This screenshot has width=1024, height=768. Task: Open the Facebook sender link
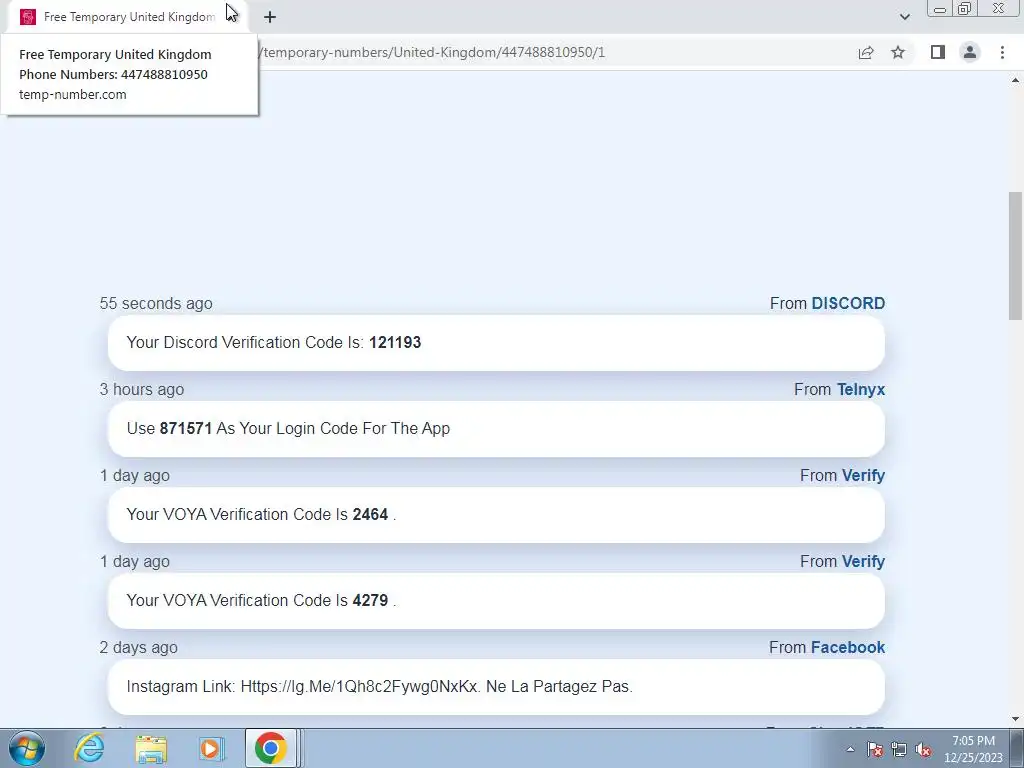point(848,648)
